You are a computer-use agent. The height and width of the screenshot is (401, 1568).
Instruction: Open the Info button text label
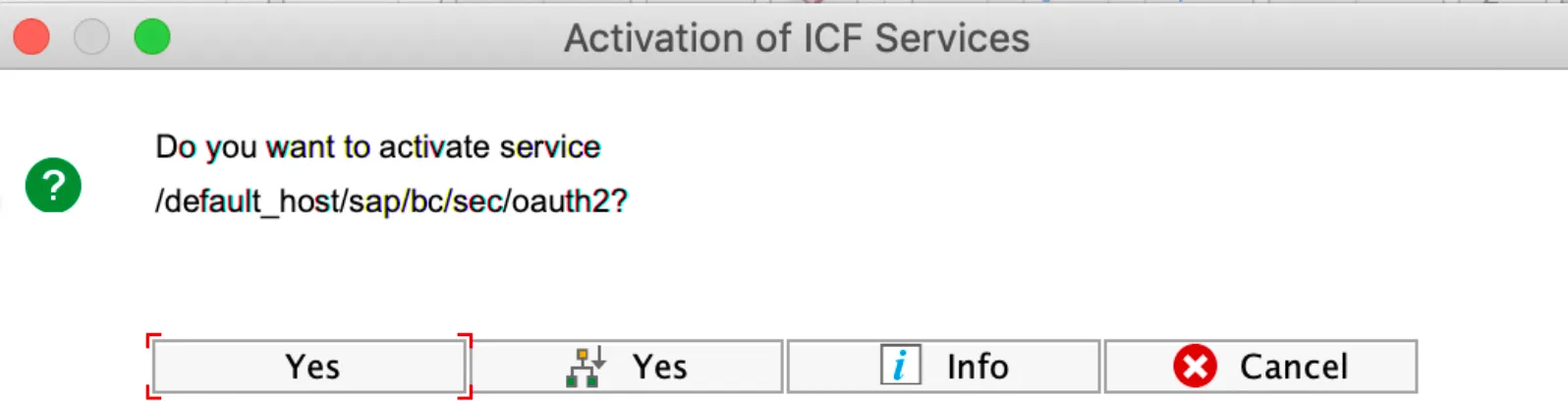pos(978,367)
